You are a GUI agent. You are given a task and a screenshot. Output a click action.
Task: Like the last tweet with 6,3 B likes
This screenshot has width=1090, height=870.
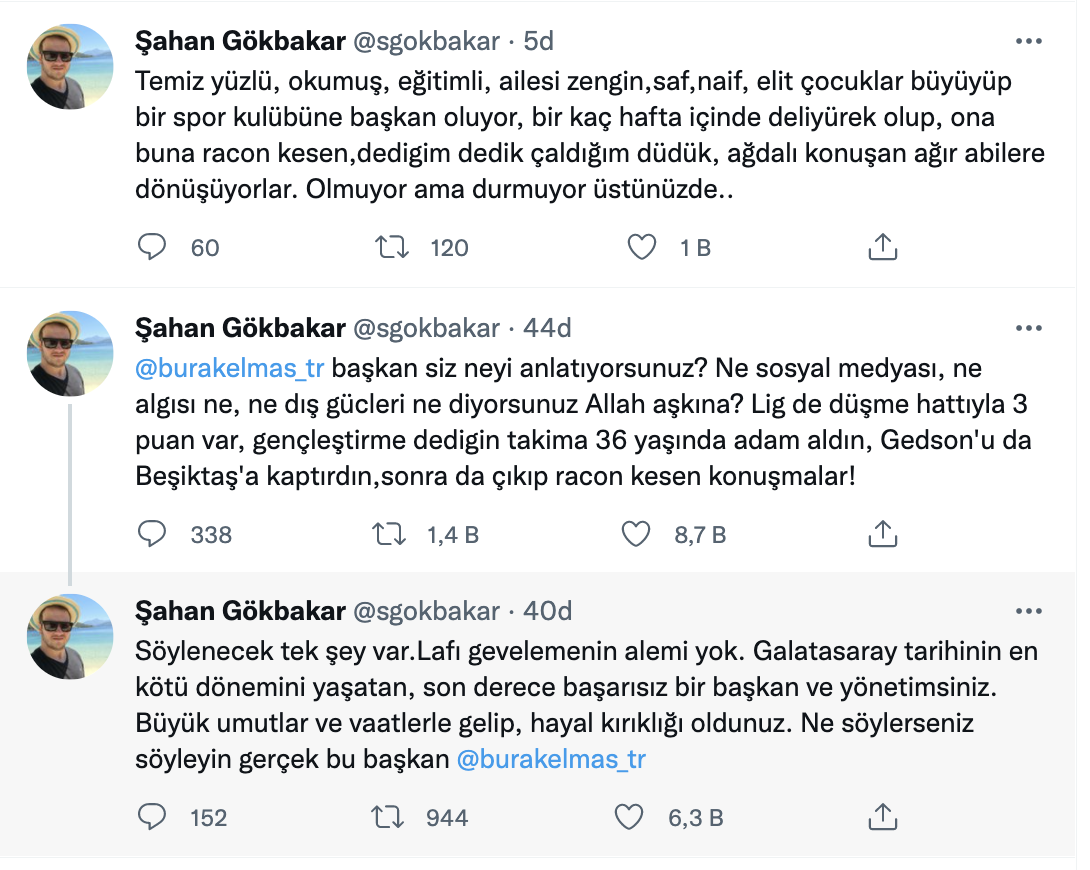coord(629,817)
